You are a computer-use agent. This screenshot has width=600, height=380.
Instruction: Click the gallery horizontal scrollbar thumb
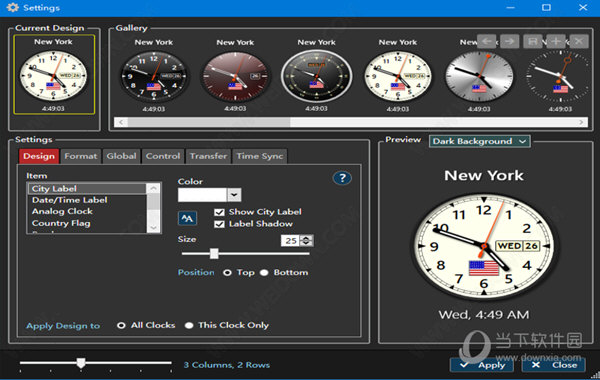pyautogui.click(x=209, y=122)
